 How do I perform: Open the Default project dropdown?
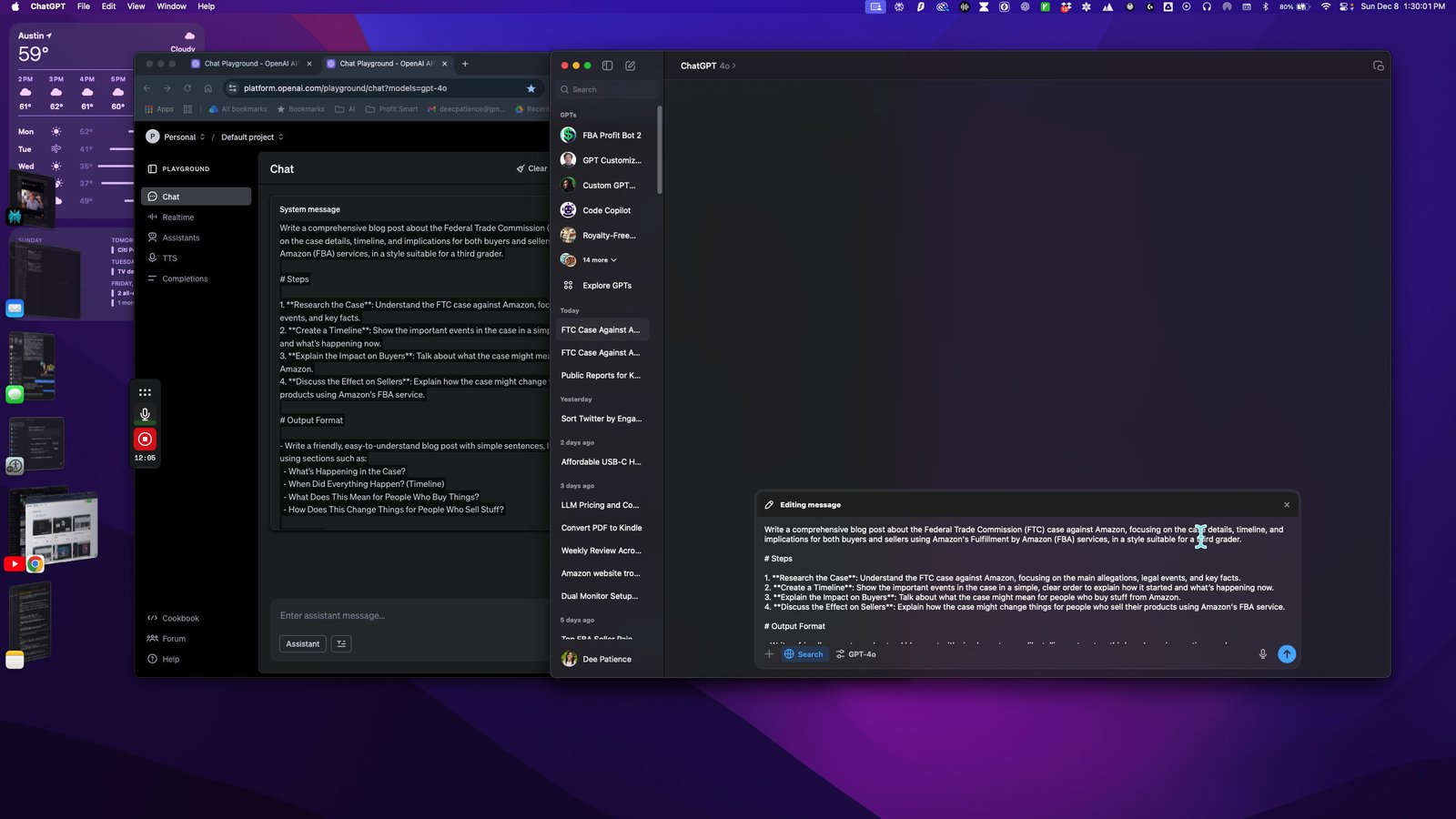coord(252,137)
